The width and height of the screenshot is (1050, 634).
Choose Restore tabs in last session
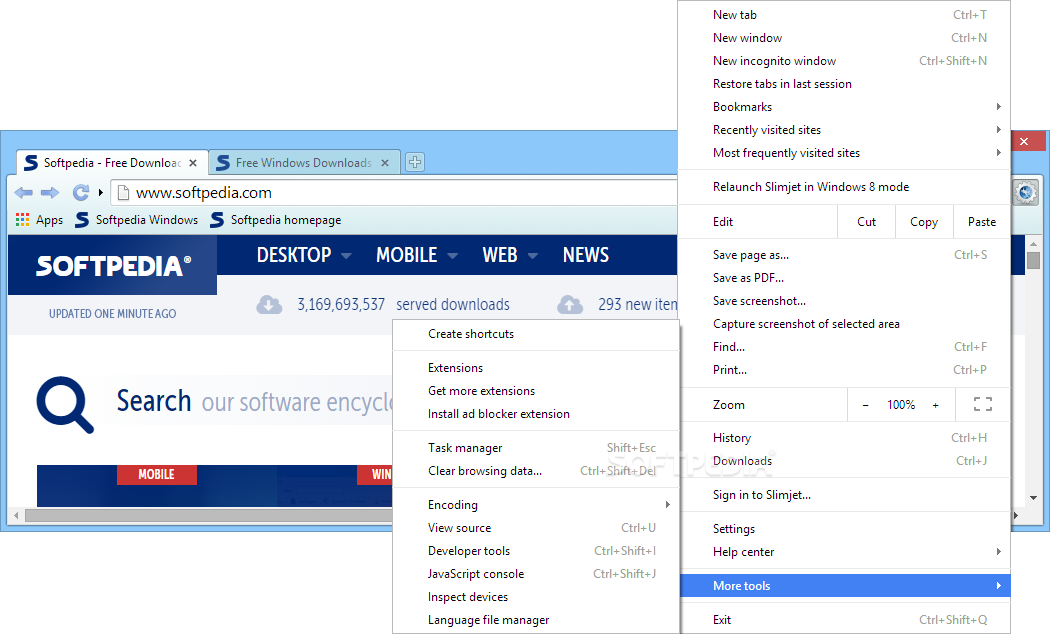[x=844, y=84]
